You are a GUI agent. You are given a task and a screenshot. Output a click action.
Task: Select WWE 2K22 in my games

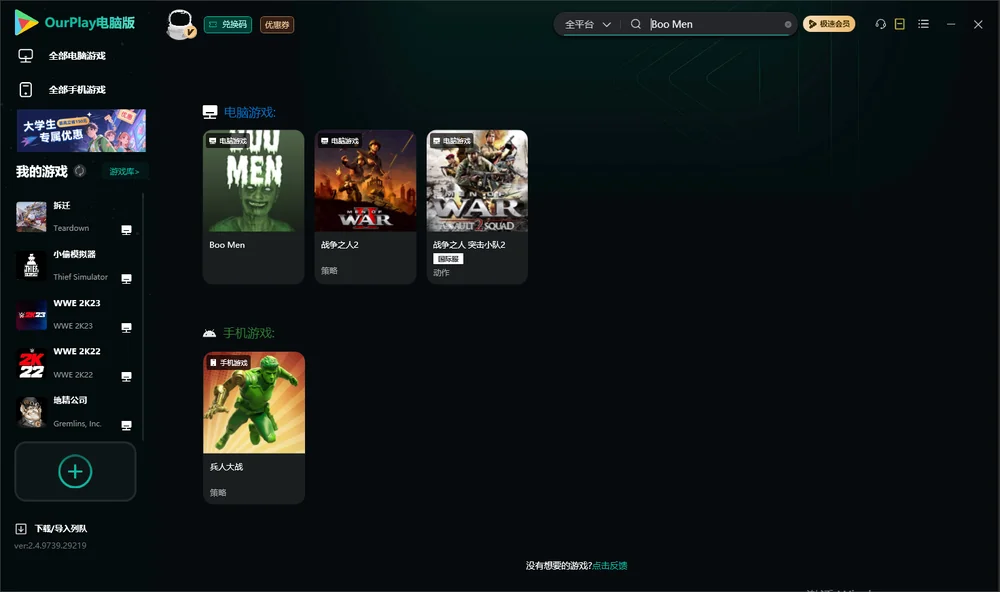click(x=75, y=364)
